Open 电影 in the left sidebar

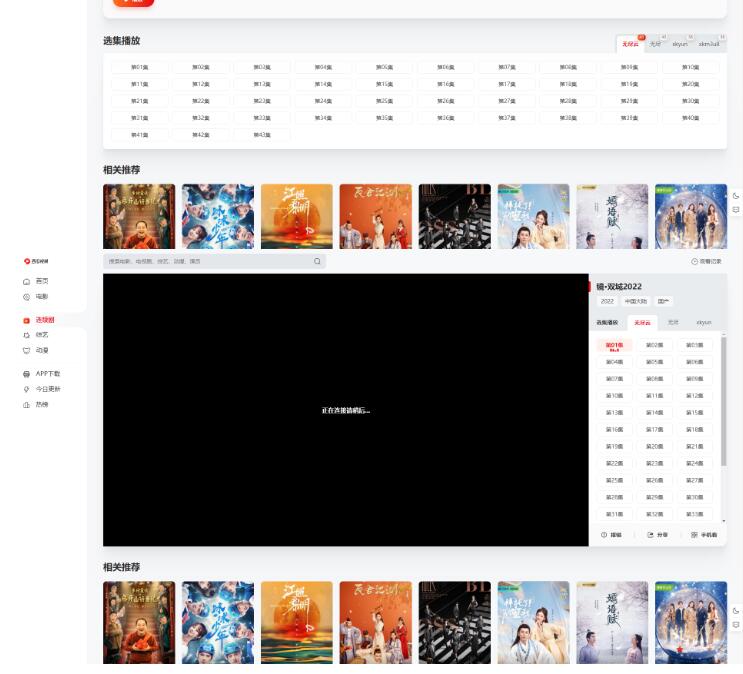(x=42, y=296)
